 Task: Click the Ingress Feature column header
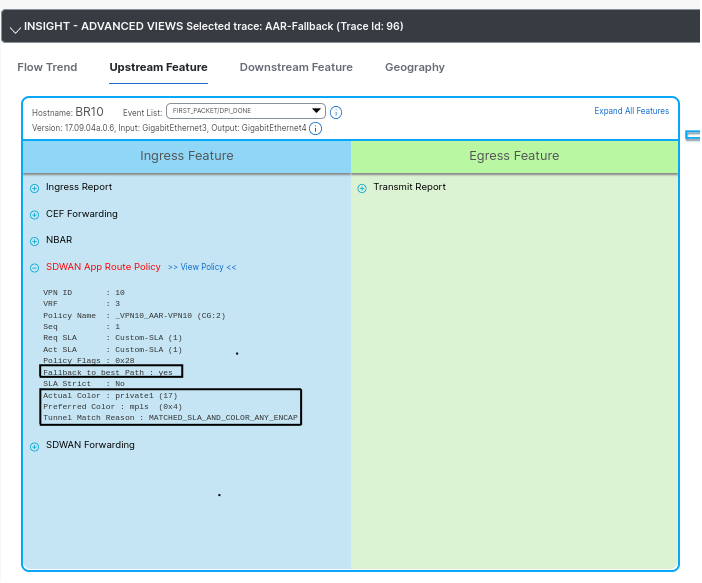[186, 156]
